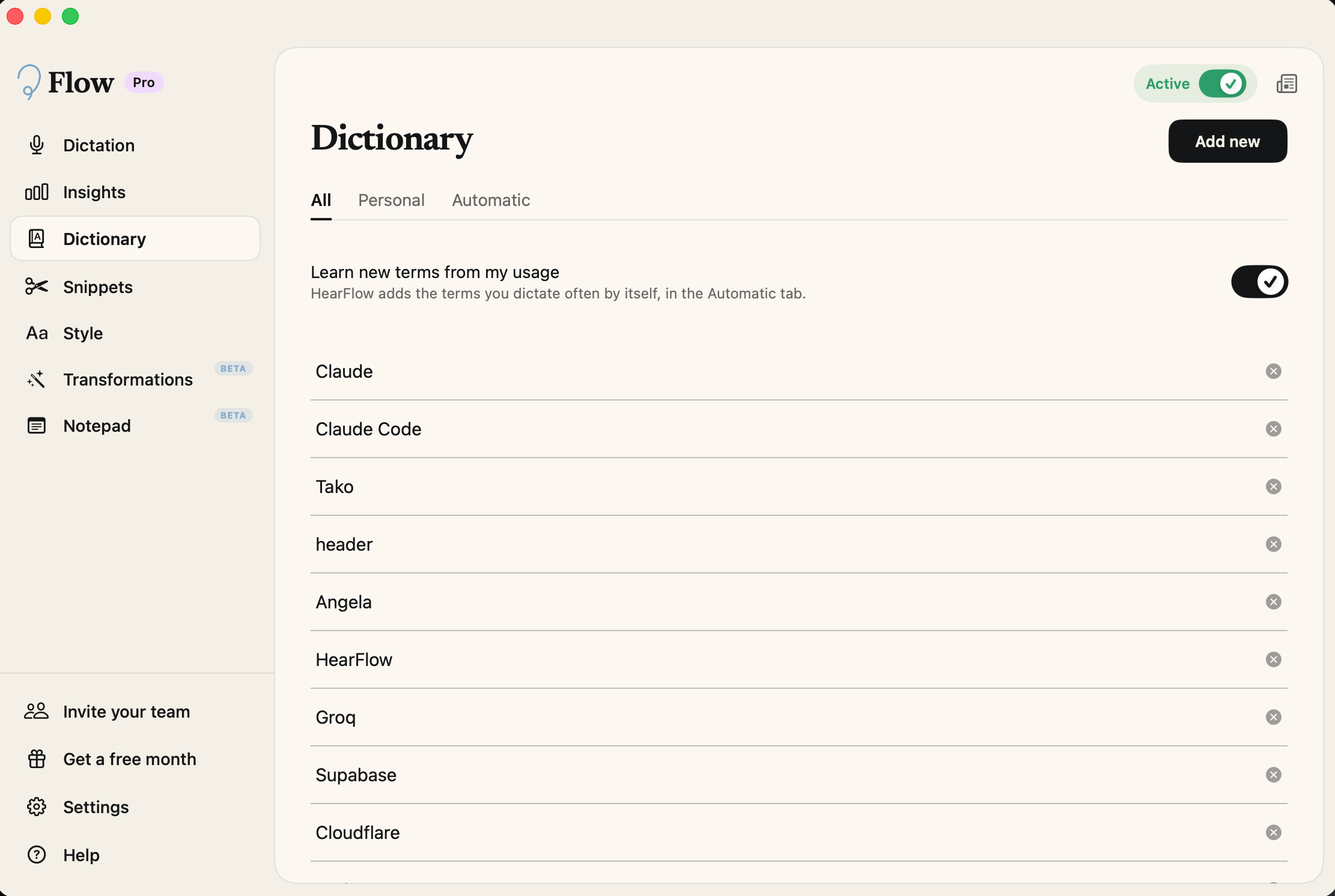Click the Help question mark icon
1335x896 pixels.
pyautogui.click(x=37, y=855)
